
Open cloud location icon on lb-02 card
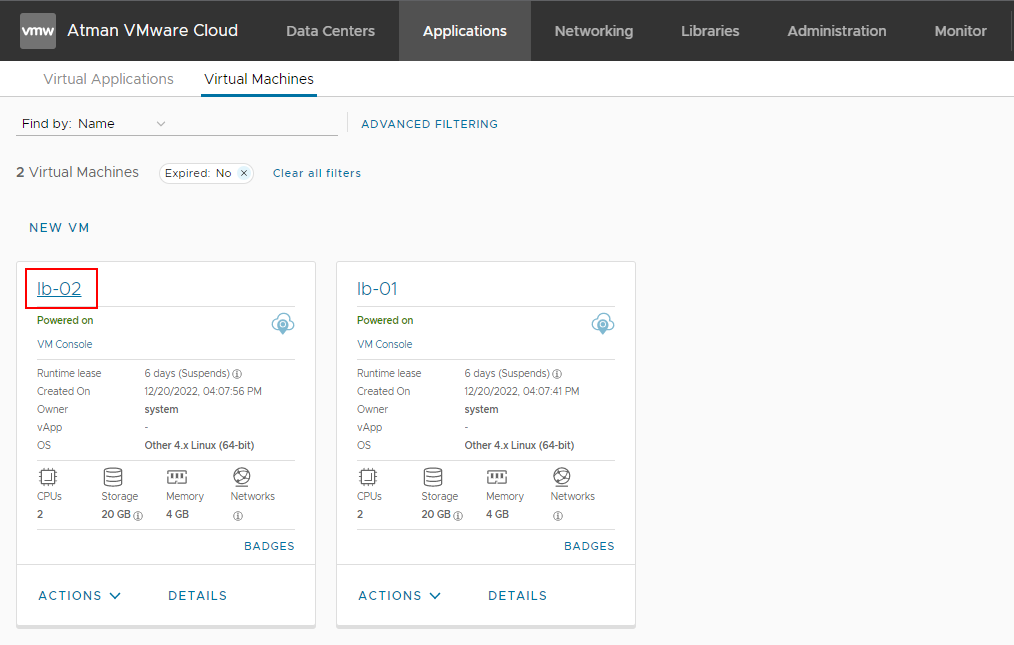(283, 323)
